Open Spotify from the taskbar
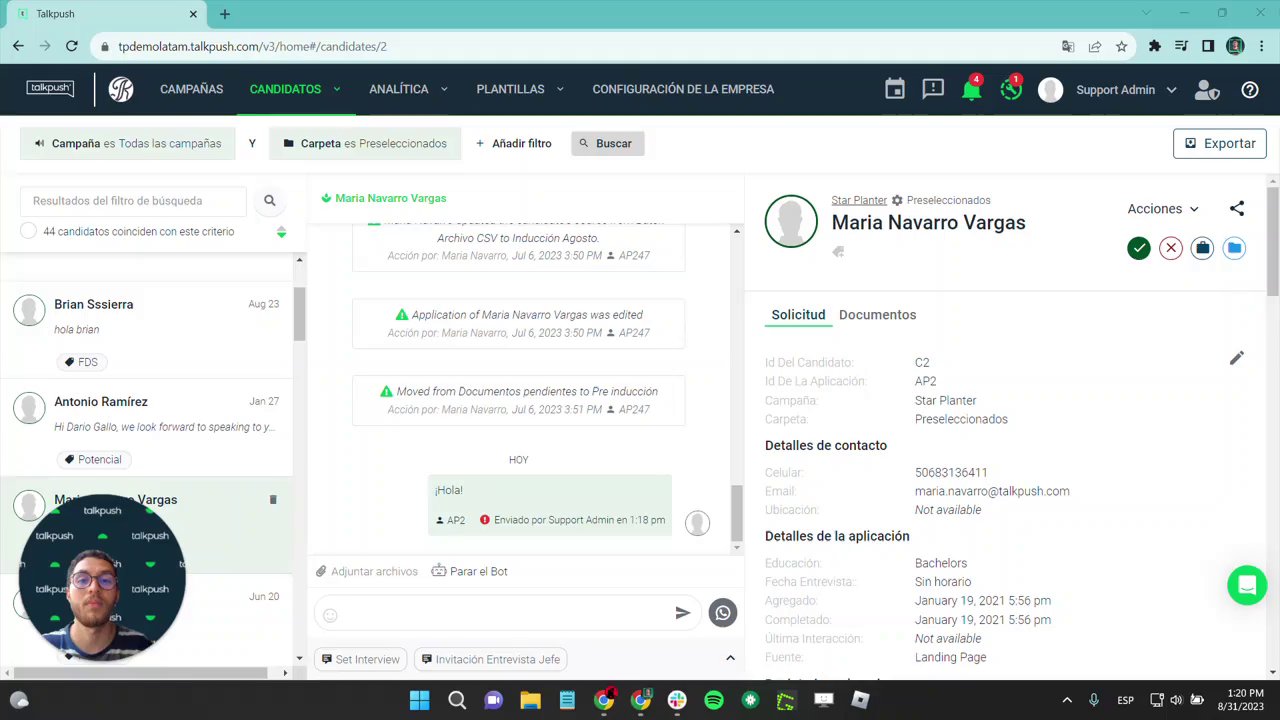The height and width of the screenshot is (720, 1280). coord(714,700)
